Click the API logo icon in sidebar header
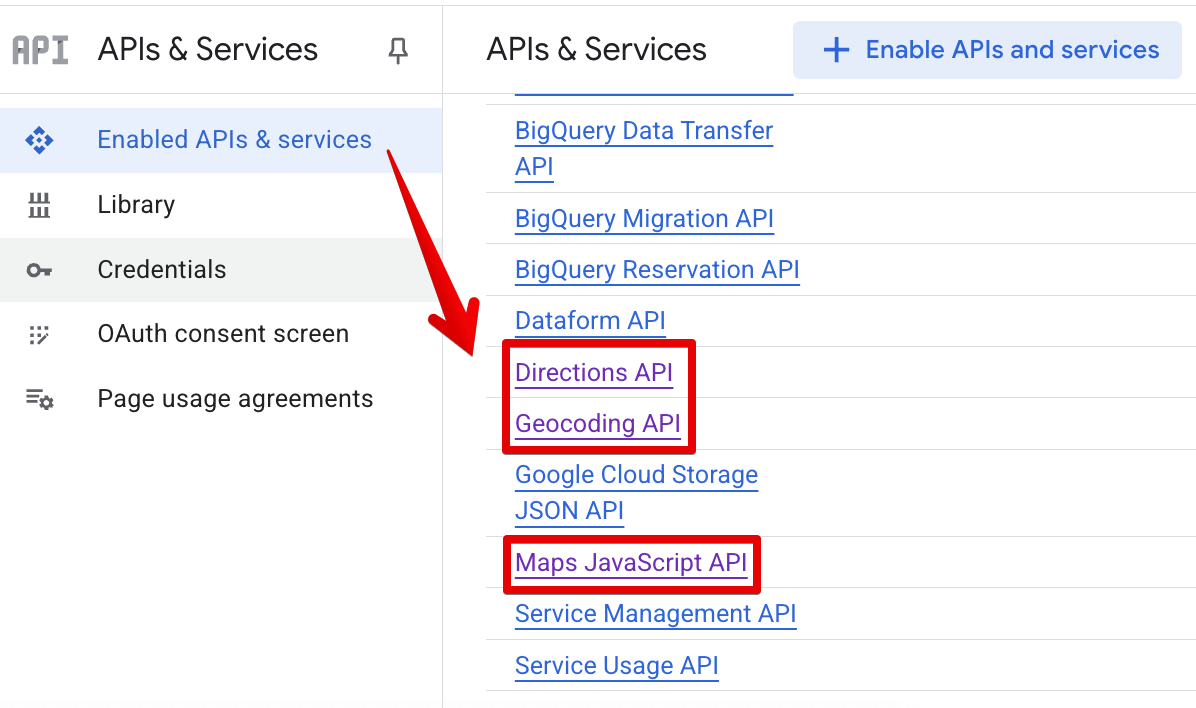 click(40, 50)
